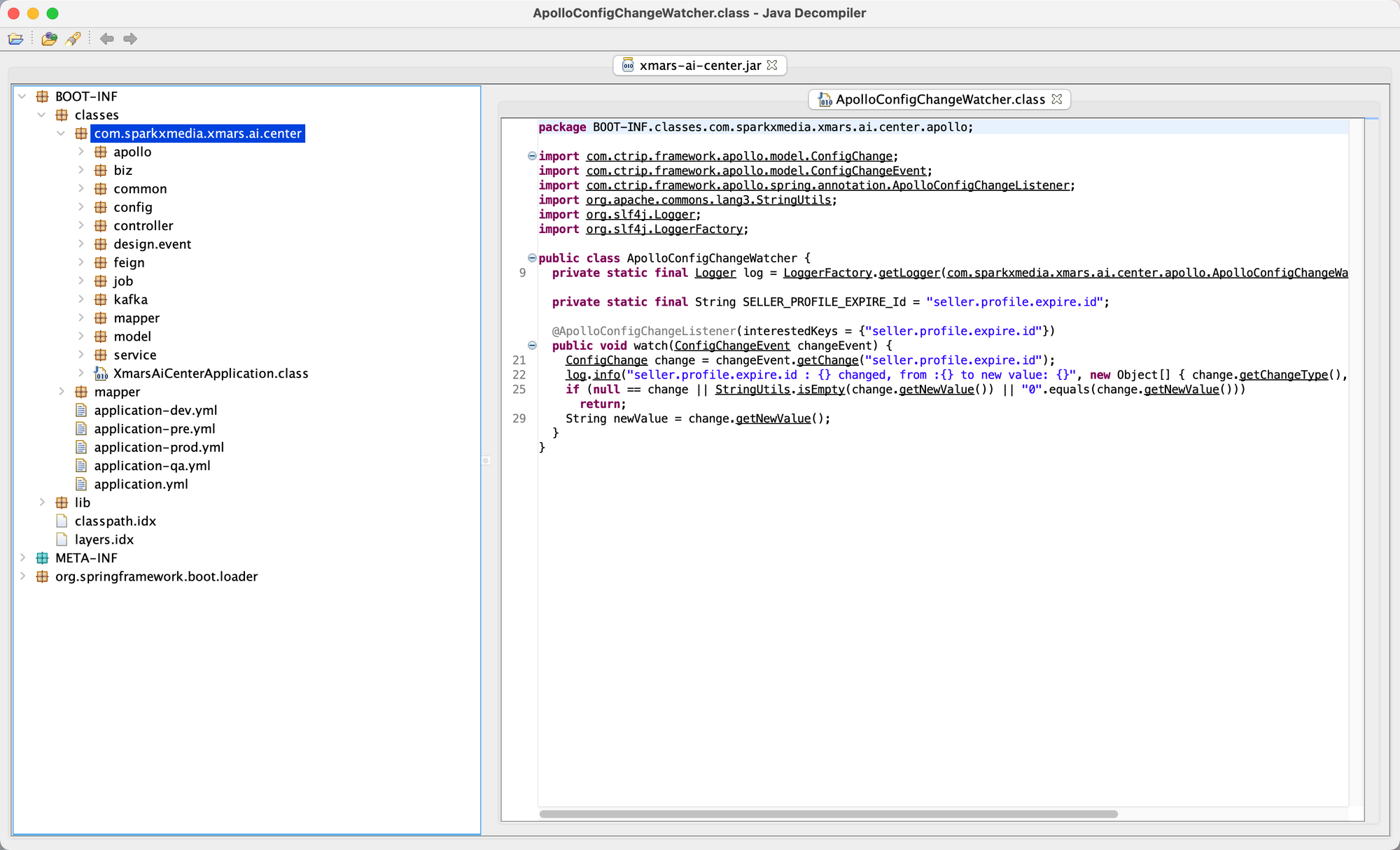
Task: Click the Back navigation arrow
Action: [106, 39]
